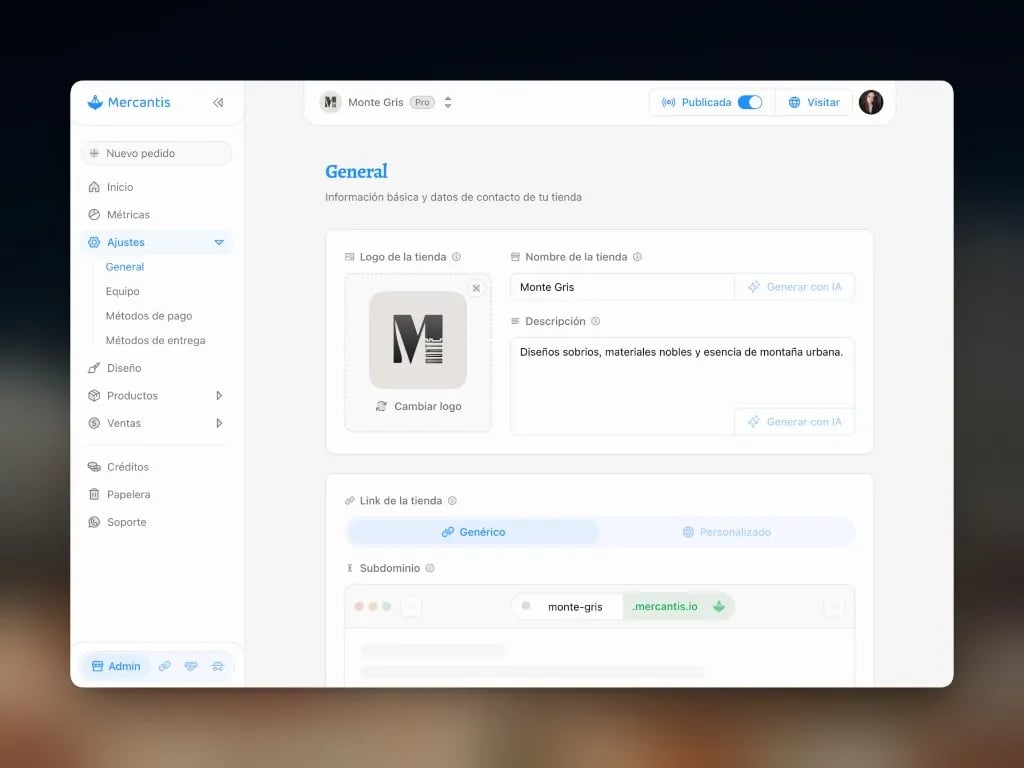Show info for Link de la tienda
1024x768 pixels.
point(452,500)
